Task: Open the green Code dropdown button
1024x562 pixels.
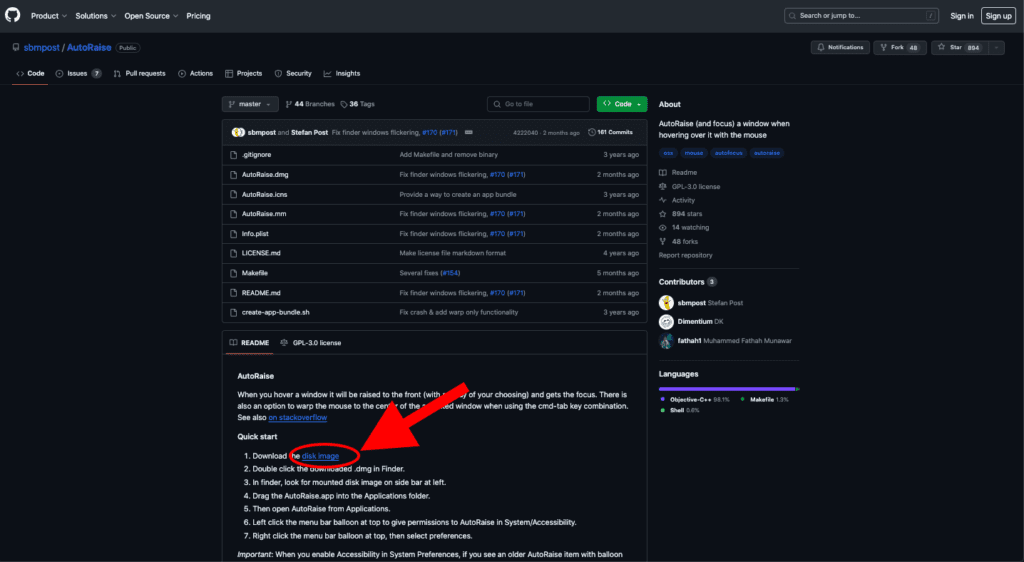Action: [622, 104]
